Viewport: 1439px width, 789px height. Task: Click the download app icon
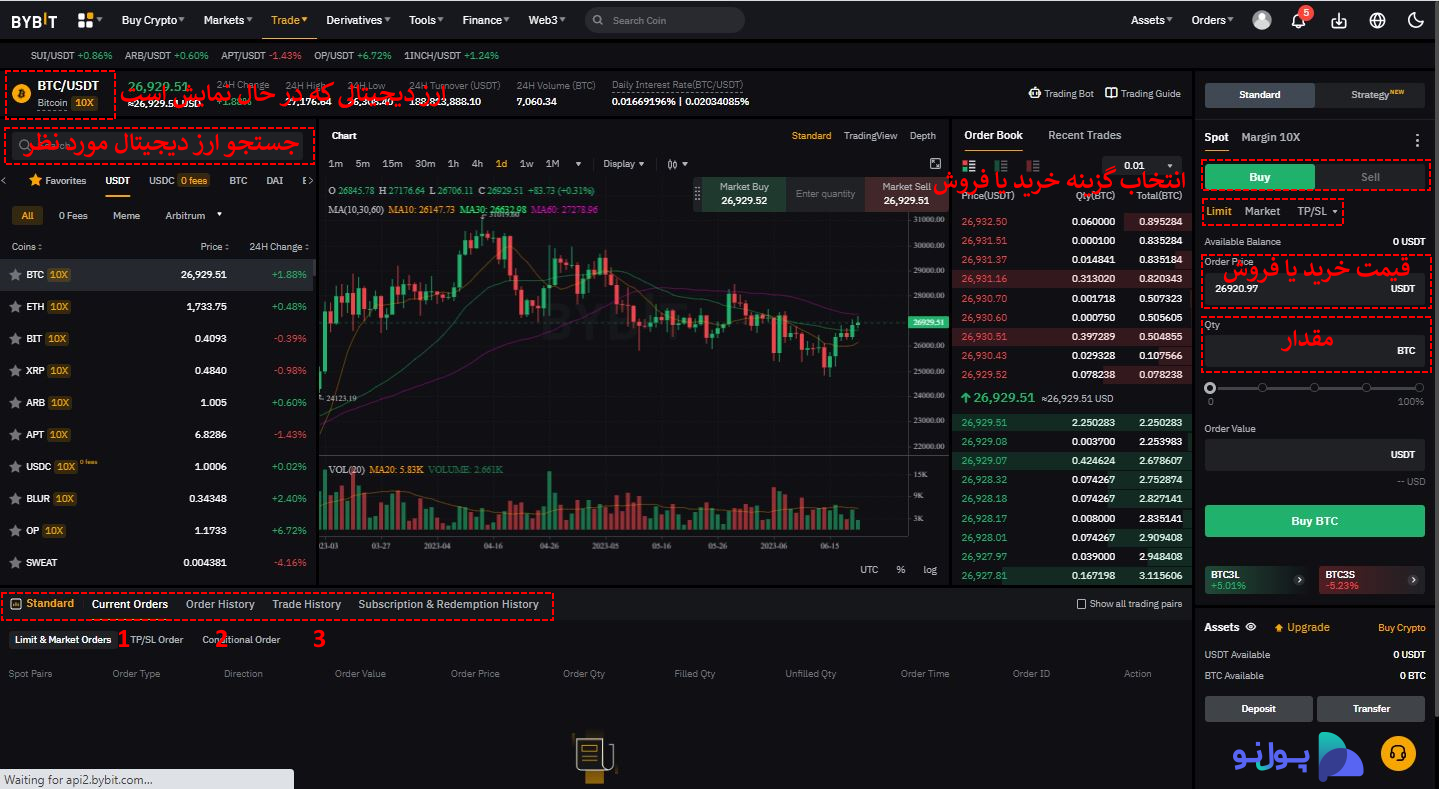(x=1340, y=20)
